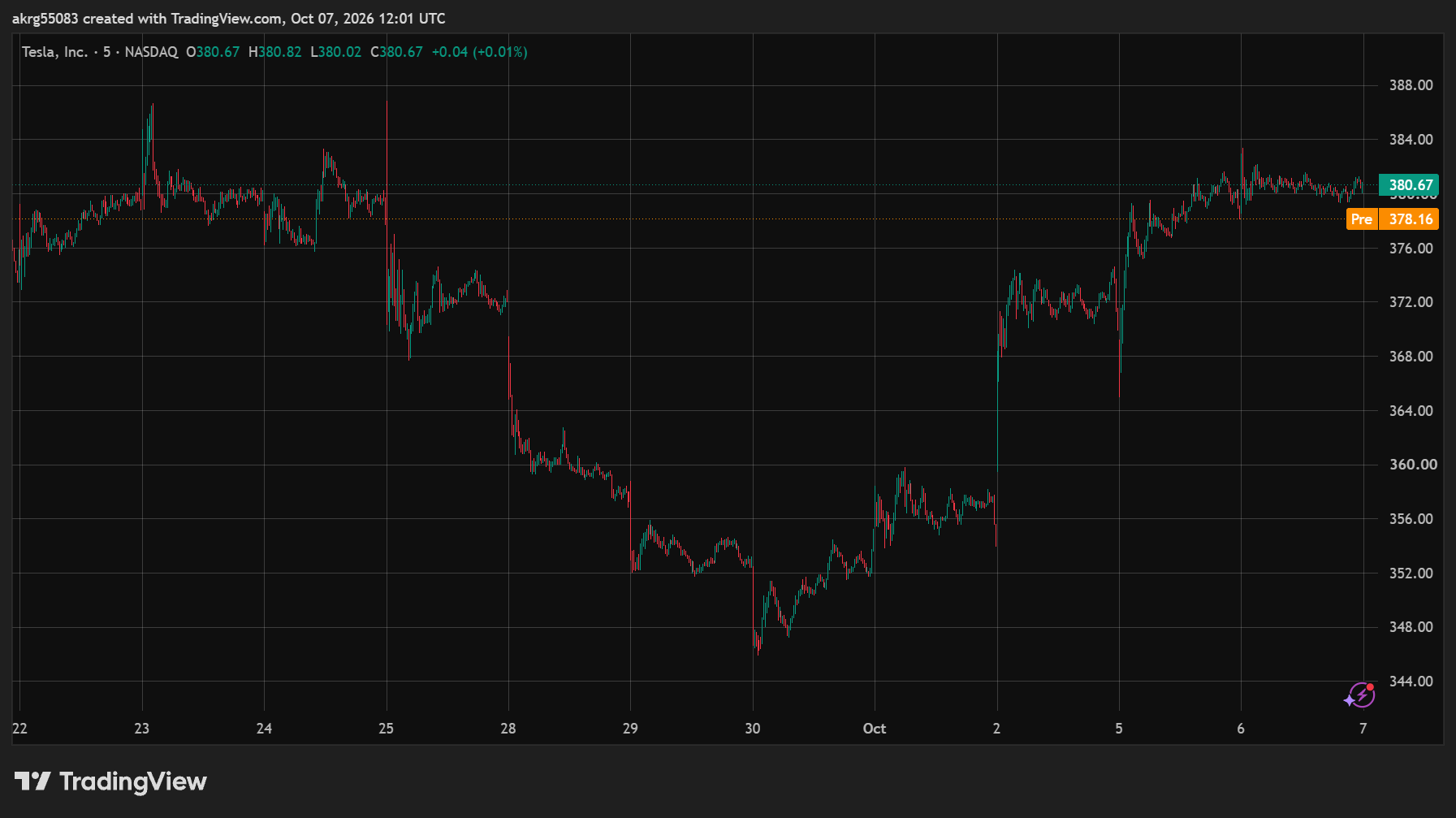Click the 384.00 price axis label
1456x818 pixels.
pos(1411,140)
